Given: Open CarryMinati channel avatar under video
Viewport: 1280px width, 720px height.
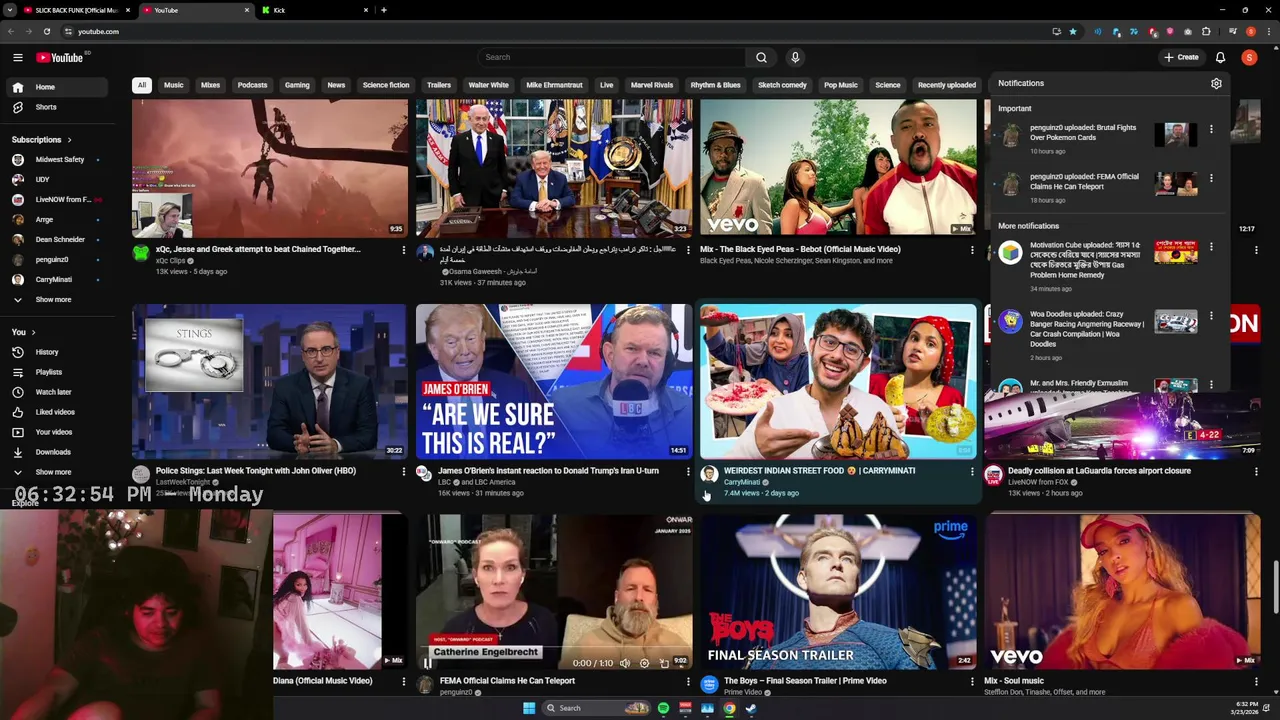Looking at the screenshot, I should [709, 474].
